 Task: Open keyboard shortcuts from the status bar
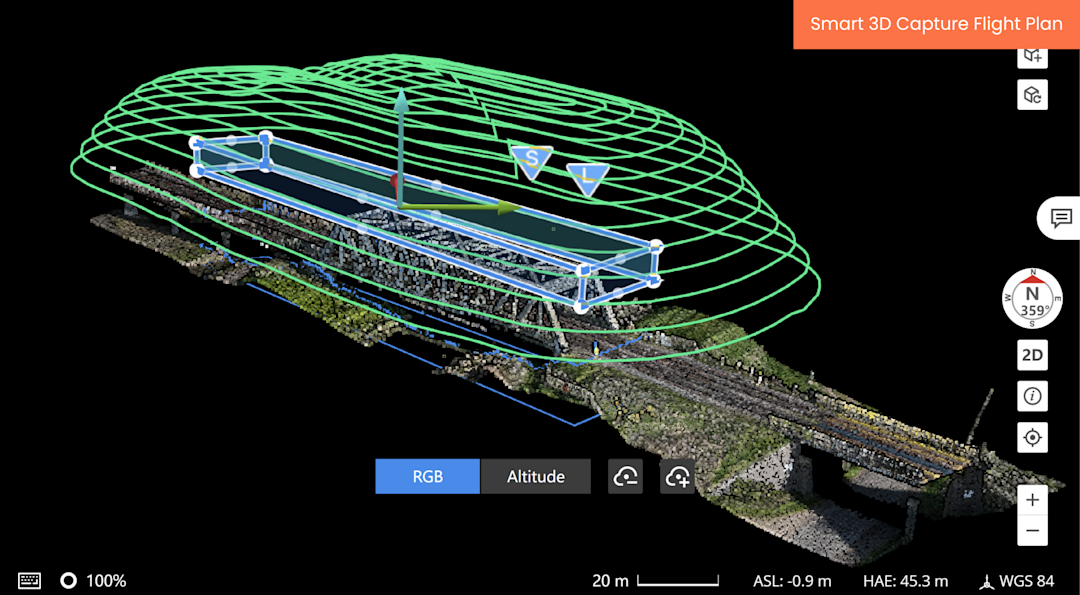[28, 580]
